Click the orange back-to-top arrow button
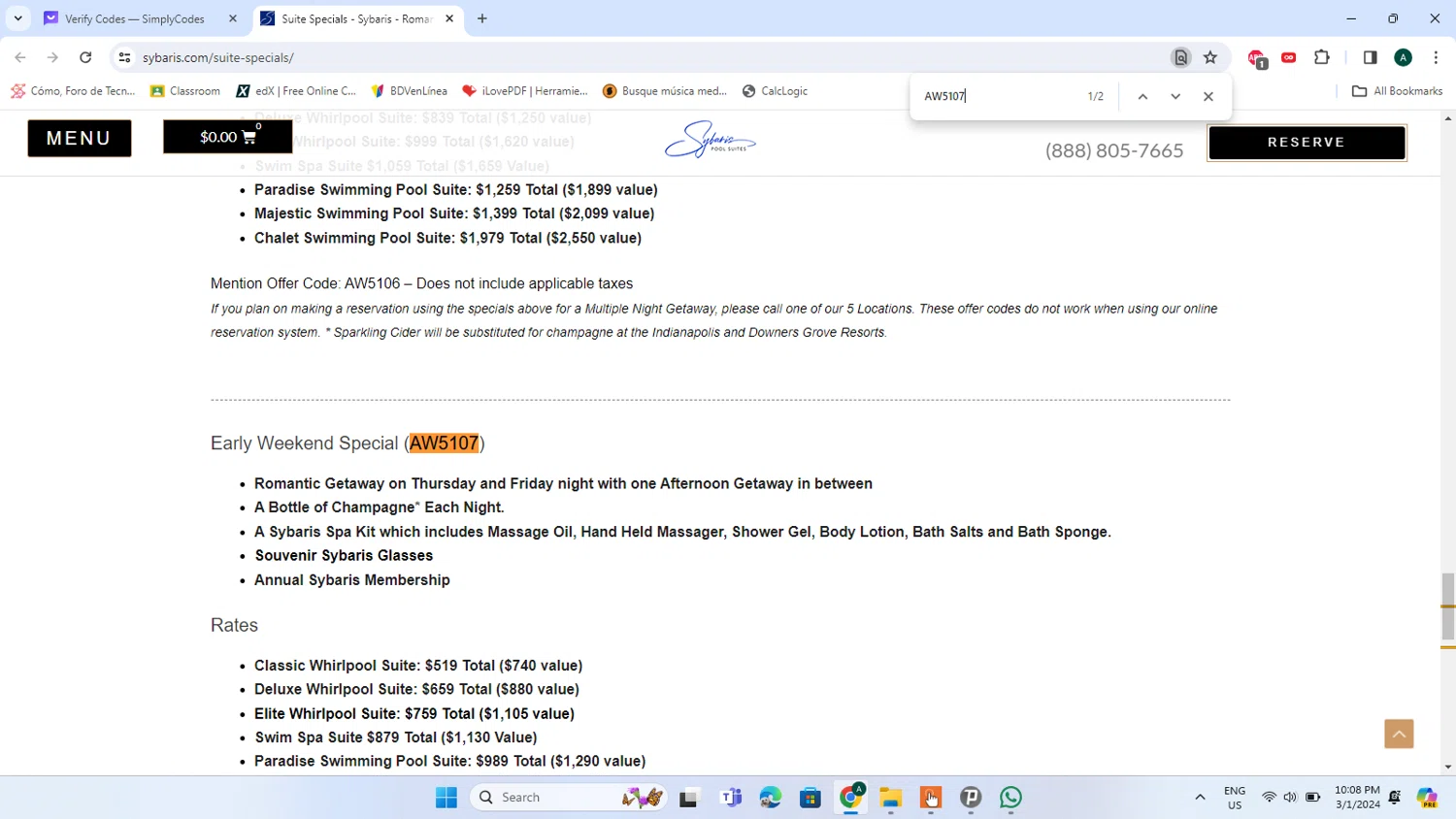1456x819 pixels. pyautogui.click(x=1399, y=734)
